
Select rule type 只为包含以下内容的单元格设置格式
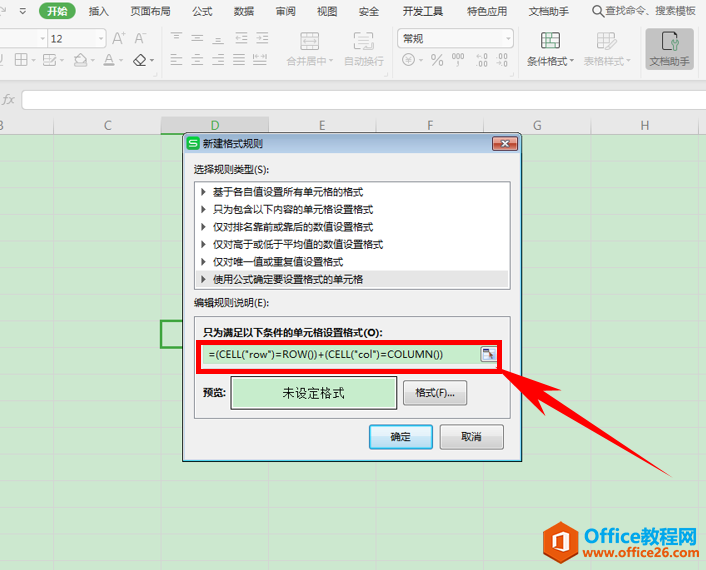click(352, 209)
